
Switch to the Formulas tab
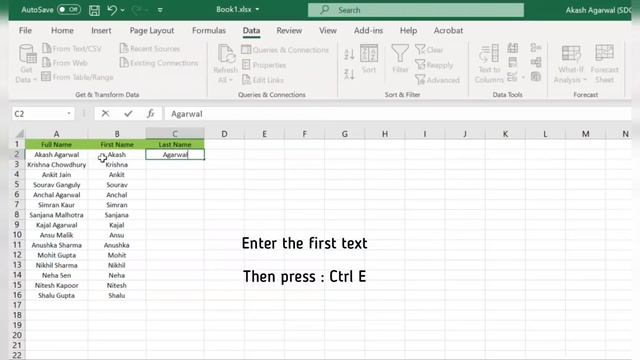[209, 31]
